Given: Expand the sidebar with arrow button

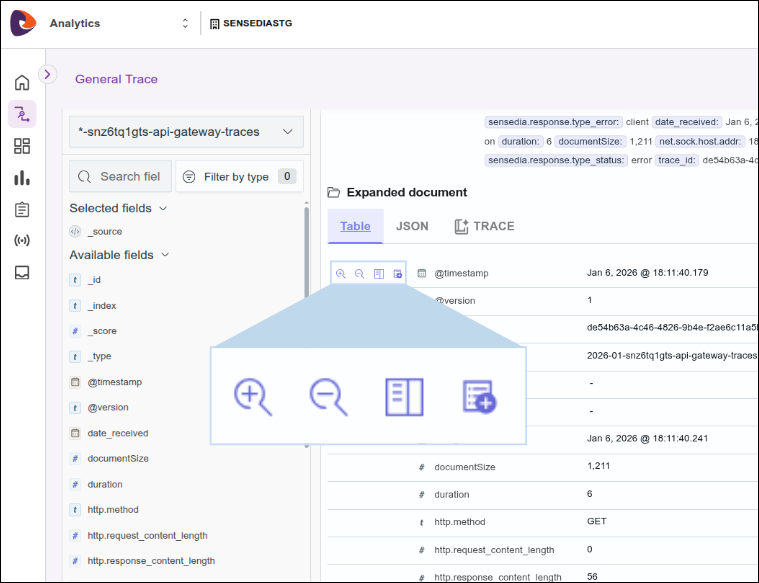Looking at the screenshot, I should click(x=47, y=74).
